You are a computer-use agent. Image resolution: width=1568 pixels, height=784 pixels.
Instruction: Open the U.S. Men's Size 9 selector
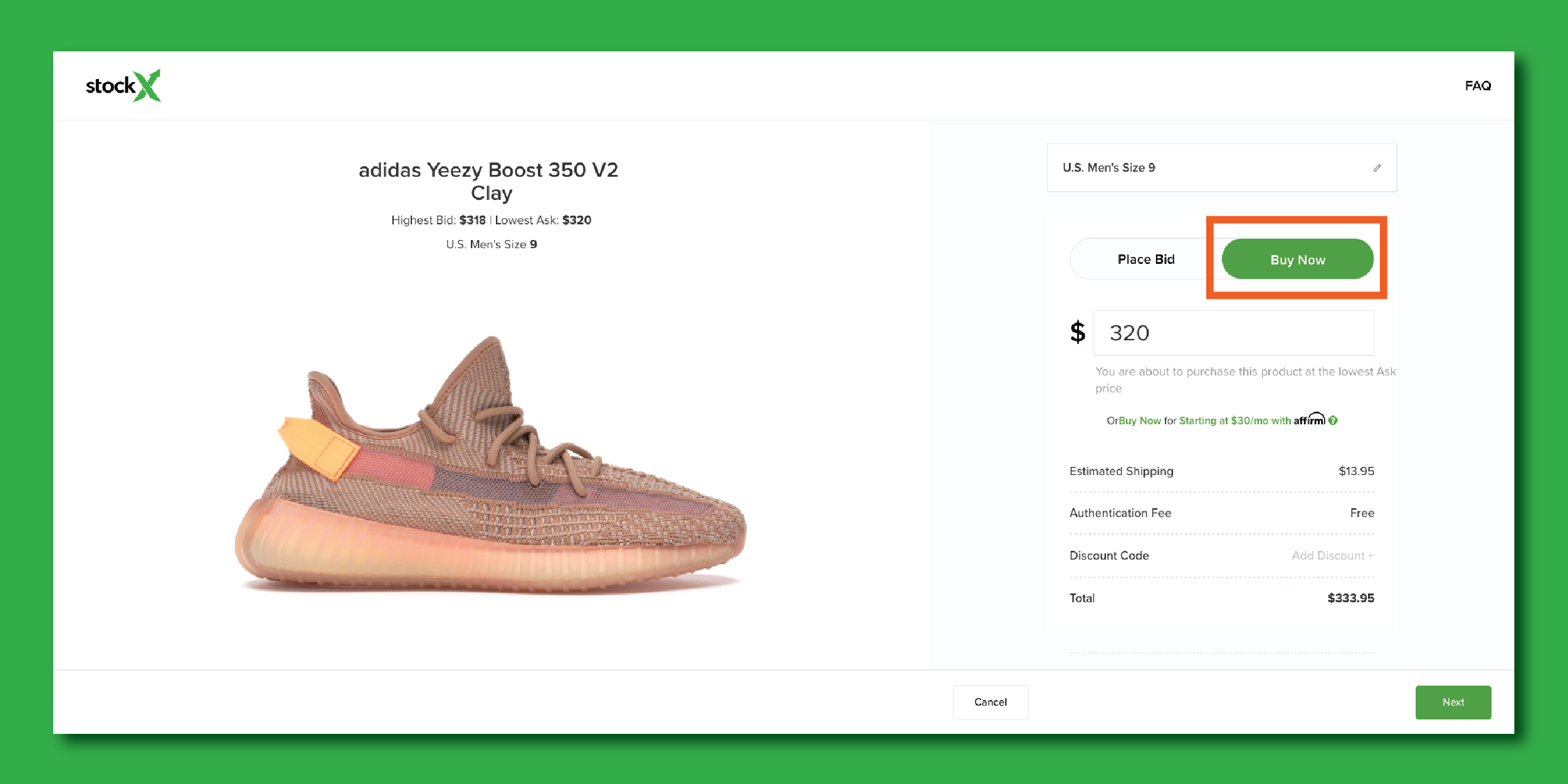pos(1221,168)
